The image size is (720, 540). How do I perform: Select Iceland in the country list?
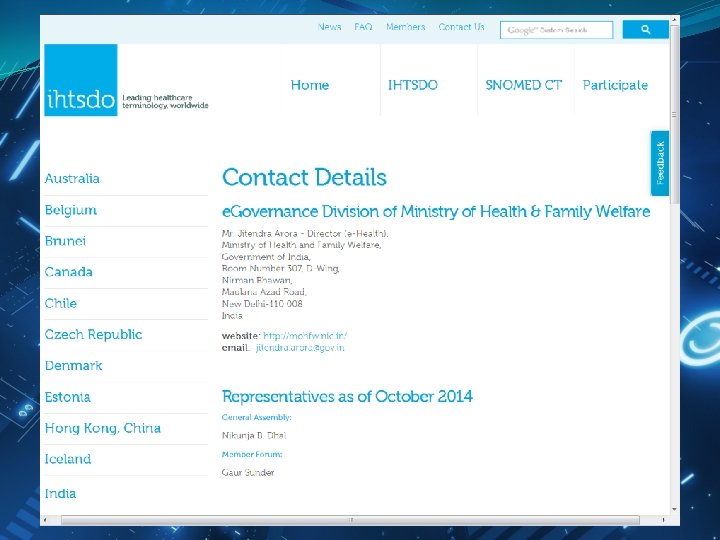pyautogui.click(x=68, y=459)
